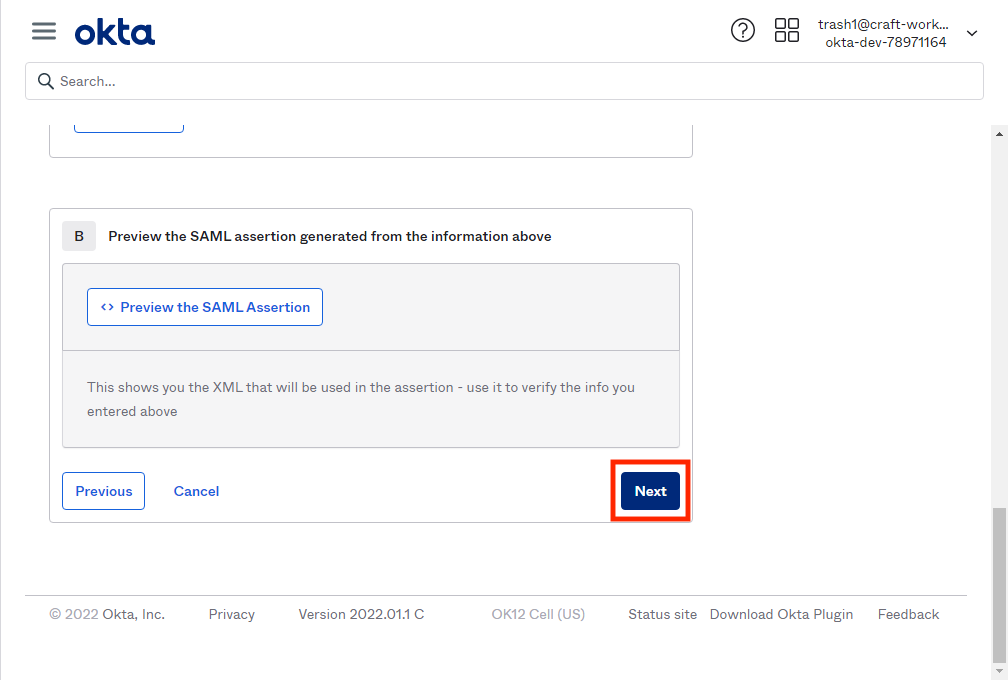The height and width of the screenshot is (680, 1008).
Task: Open the hamburger navigation menu
Action: tap(44, 31)
